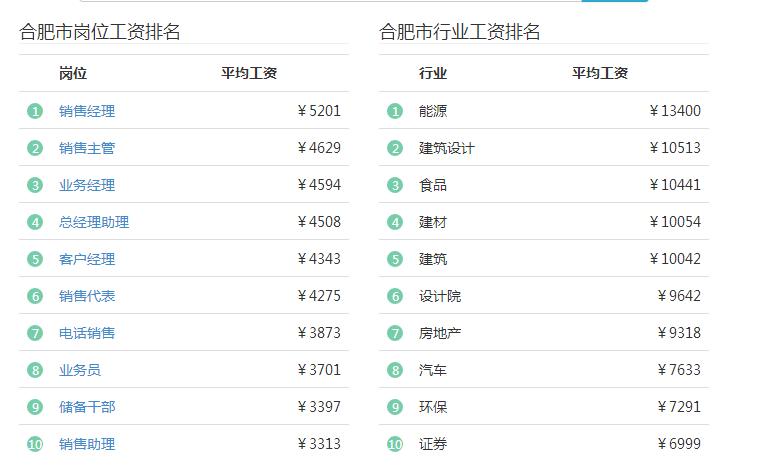Image resolution: width=764 pixels, height=470 pixels.
Task: Open the 电话销售 job link
Action: pyautogui.click(x=87, y=333)
